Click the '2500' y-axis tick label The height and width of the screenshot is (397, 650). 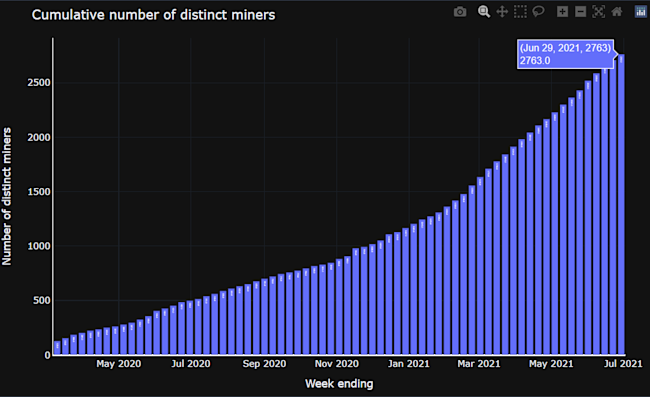click(39, 83)
